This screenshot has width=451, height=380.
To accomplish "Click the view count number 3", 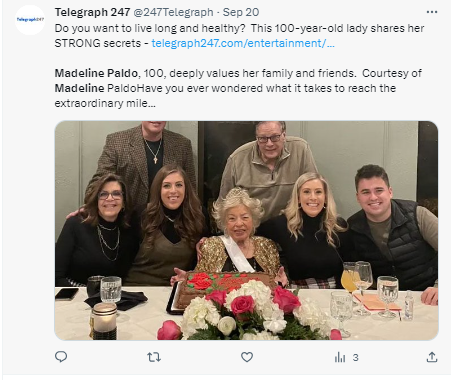I will tap(356, 358).
